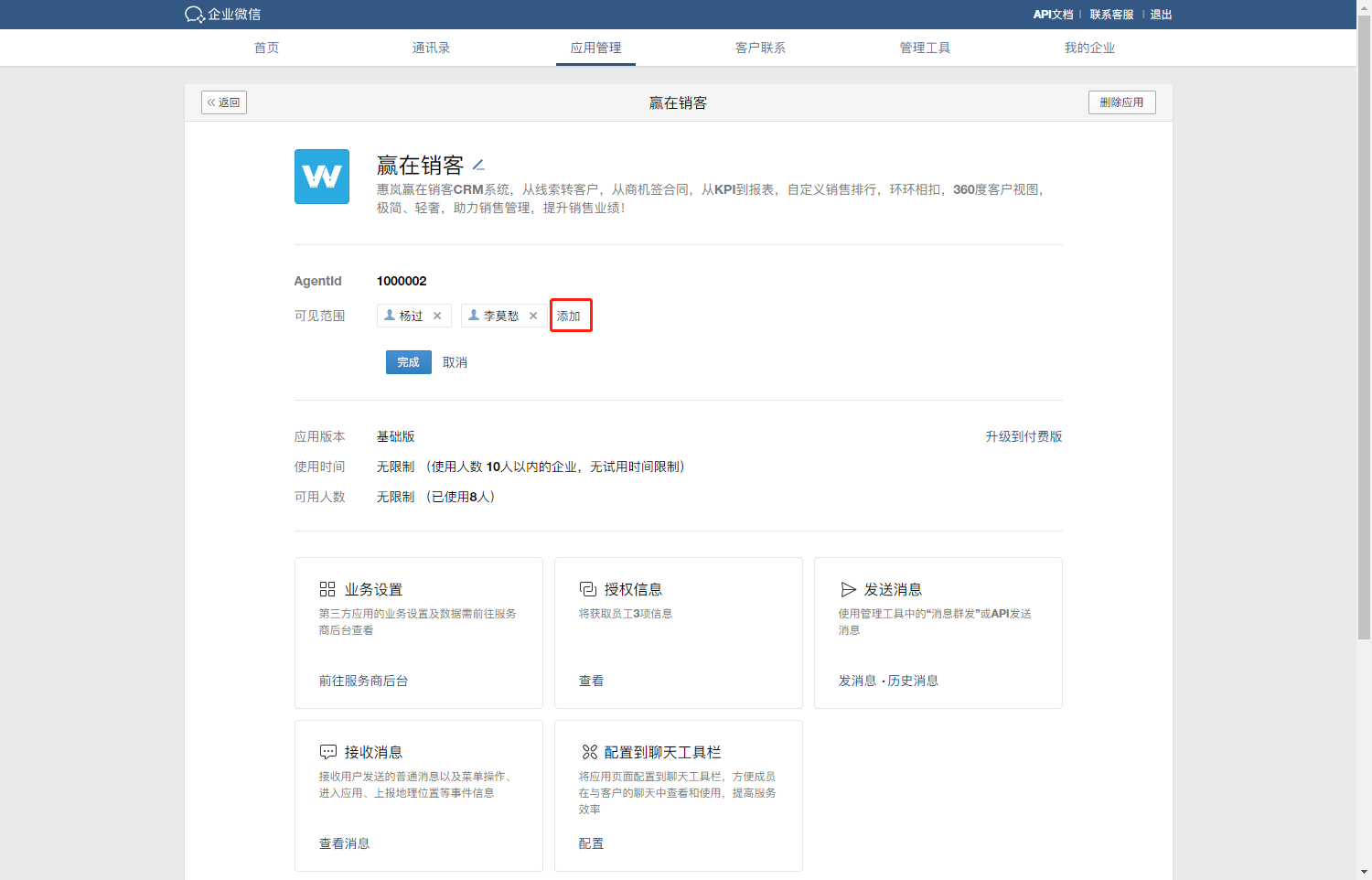Click 添加 to add visible members

click(569, 316)
